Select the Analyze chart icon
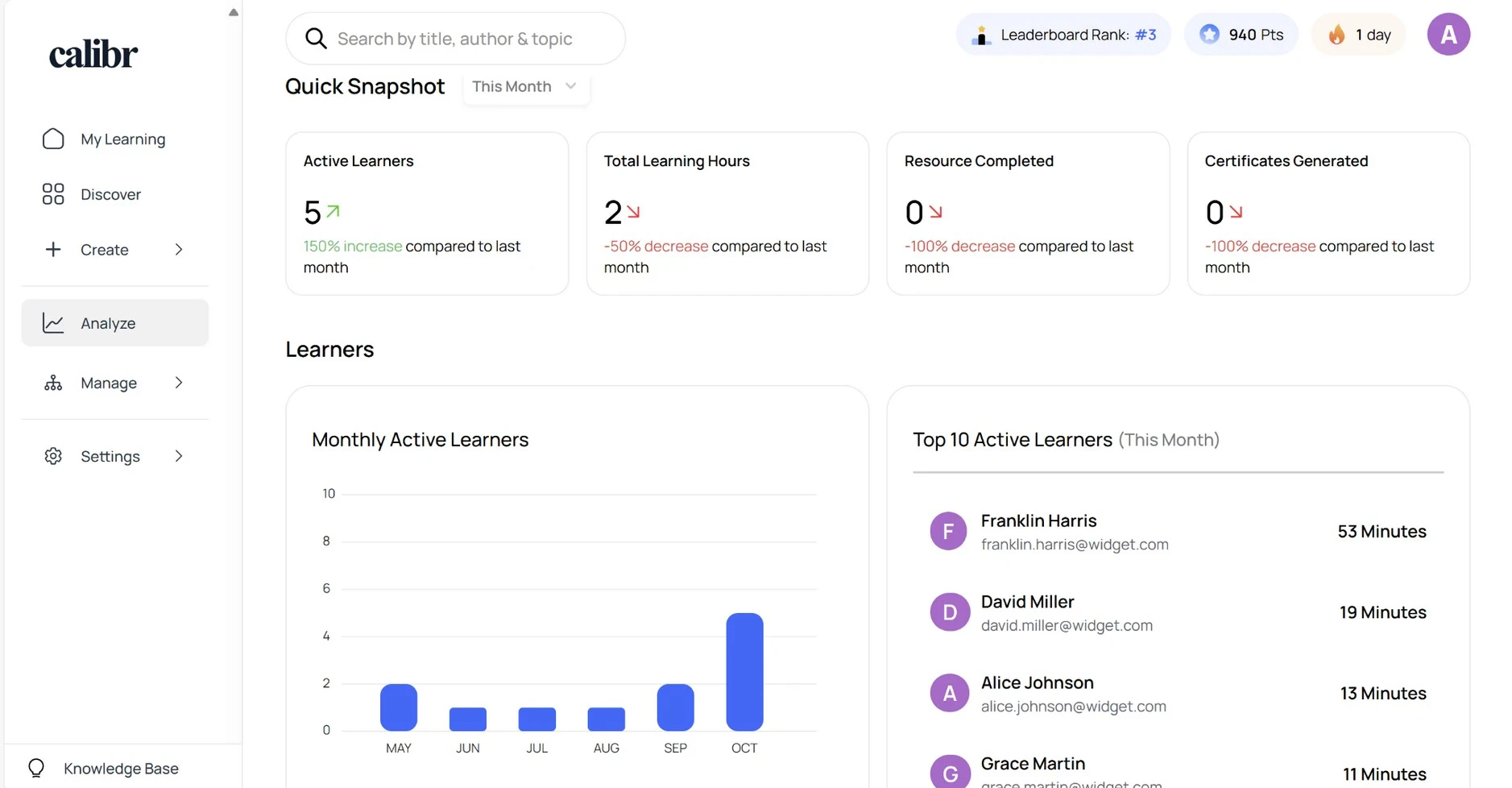The width and height of the screenshot is (1512, 788). [x=53, y=322]
